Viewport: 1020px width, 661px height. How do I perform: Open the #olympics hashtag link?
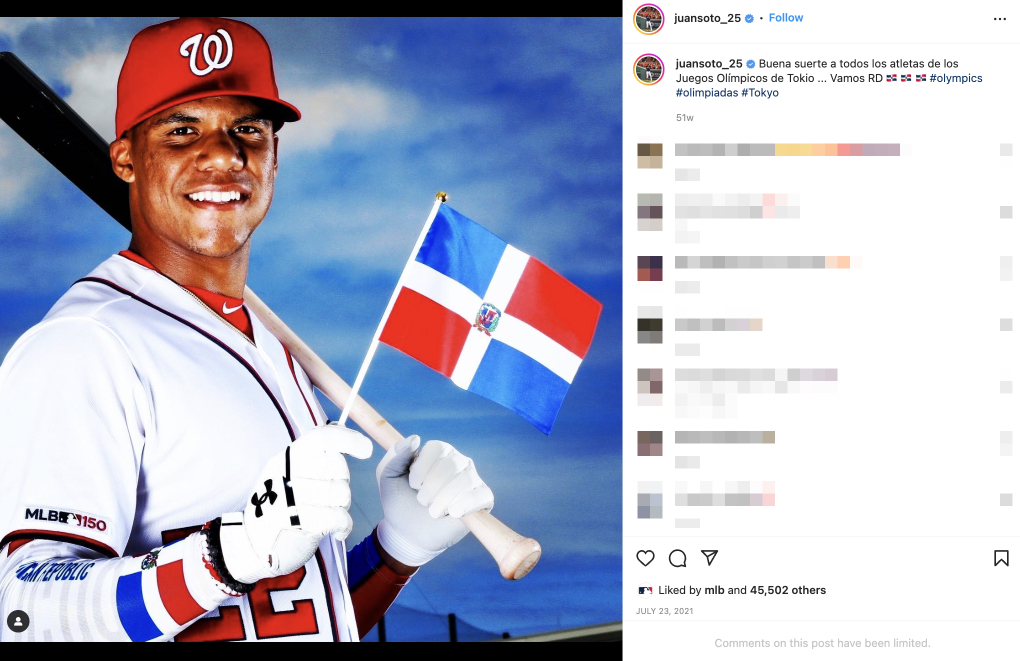coord(956,78)
